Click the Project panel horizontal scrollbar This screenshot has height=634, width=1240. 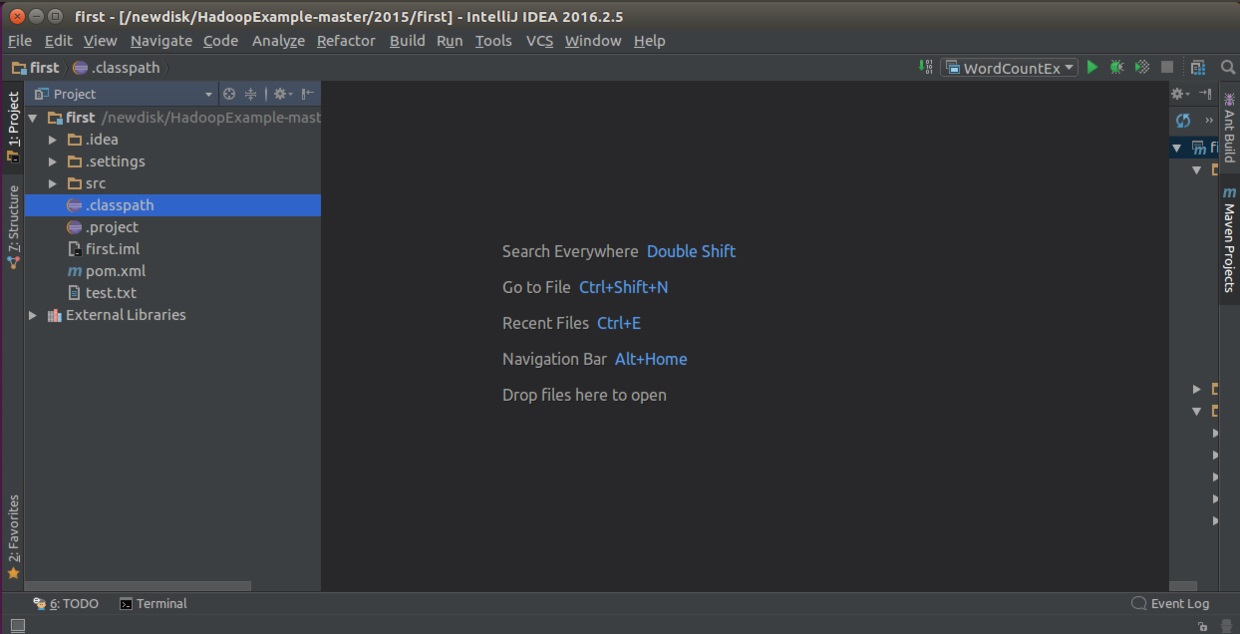pos(138,586)
